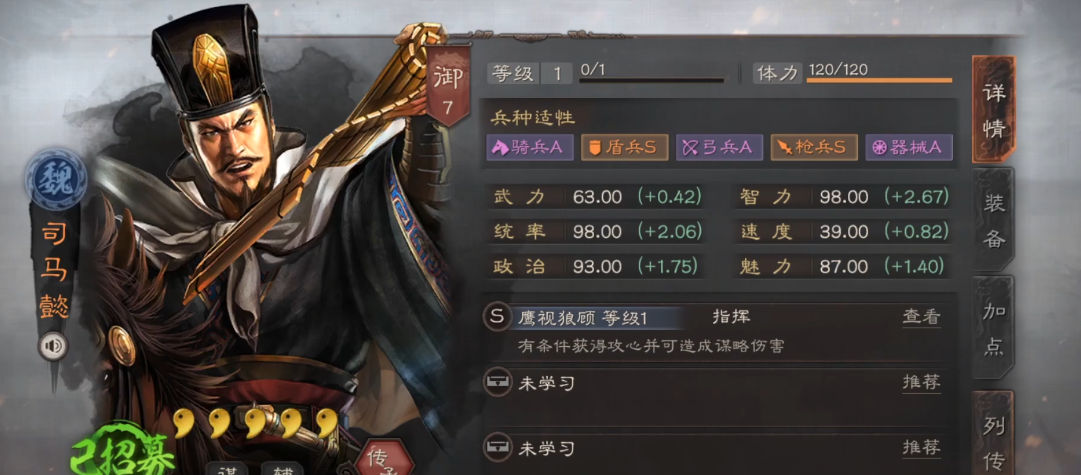Play the voice with the speaker icon

(x=53, y=345)
